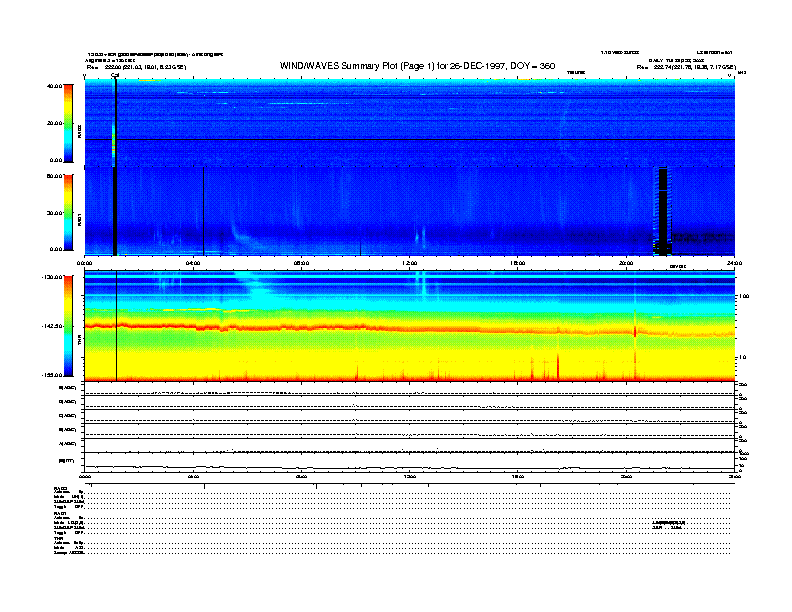Image resolution: width=792 pixels, height=612 pixels.
Task: Click the -142.50 color scale label
Action: click(52, 326)
